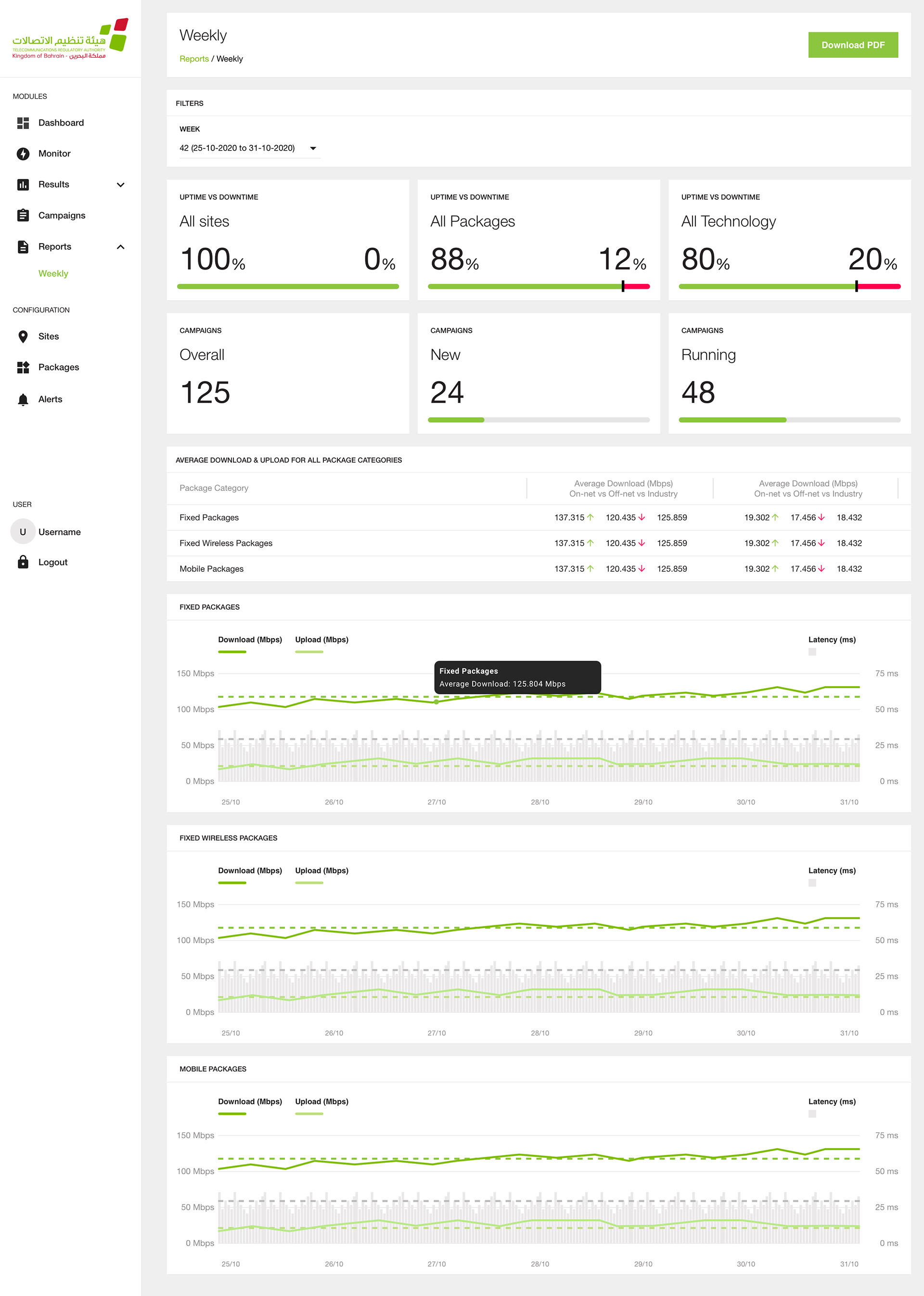
Task: Click the Download PDF button
Action: [x=852, y=45]
